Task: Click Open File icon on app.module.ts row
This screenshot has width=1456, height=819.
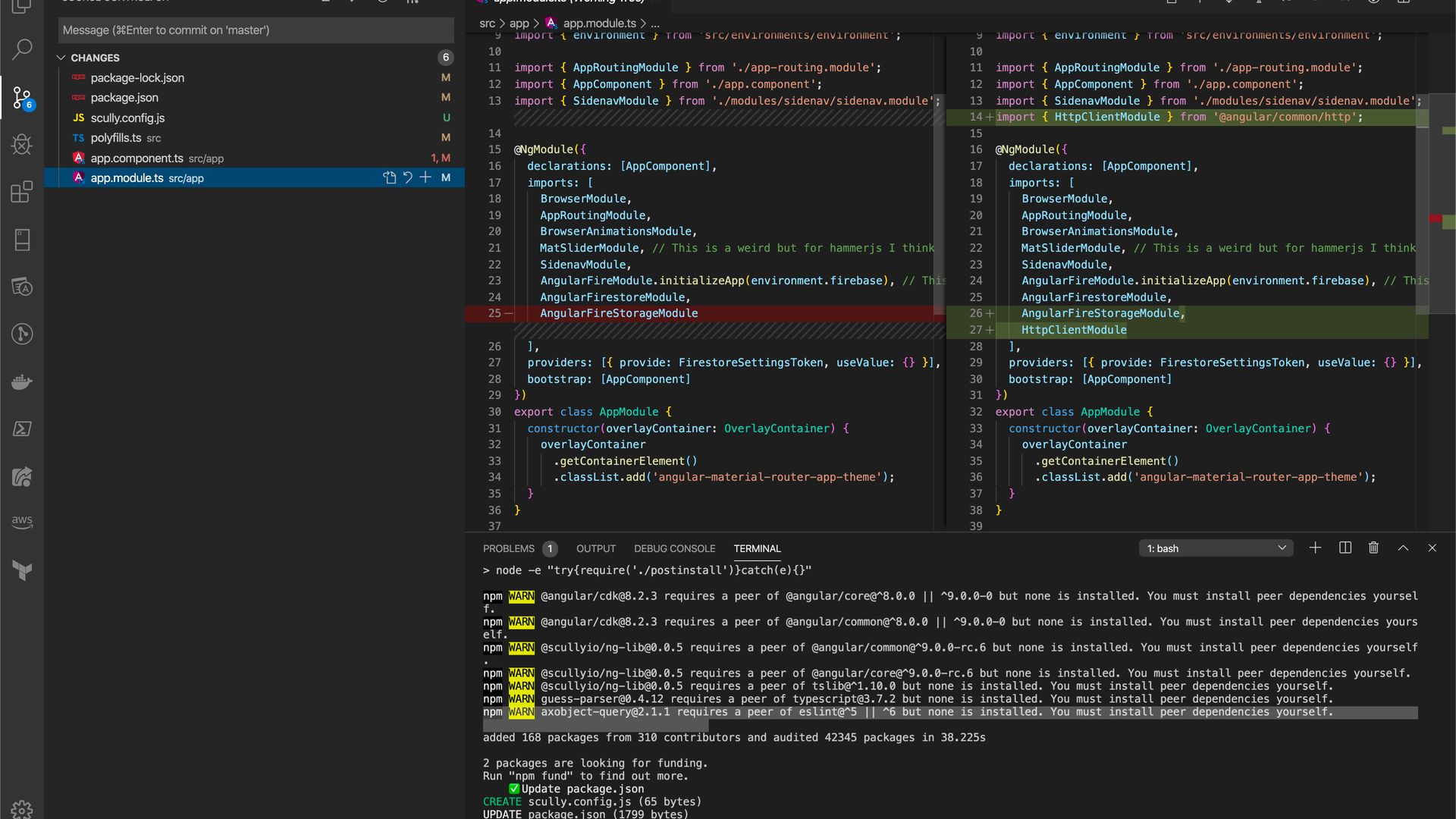Action: pyautogui.click(x=389, y=177)
